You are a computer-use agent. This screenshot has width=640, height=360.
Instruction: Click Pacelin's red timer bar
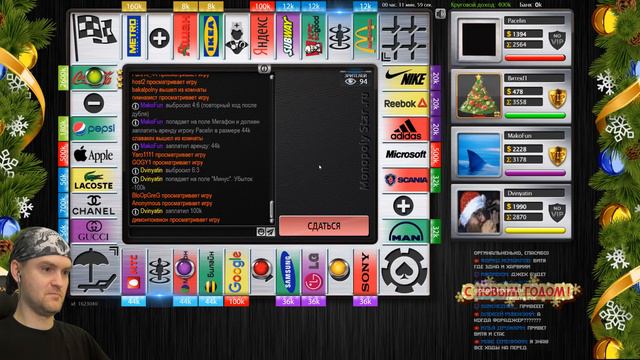click(x=535, y=58)
